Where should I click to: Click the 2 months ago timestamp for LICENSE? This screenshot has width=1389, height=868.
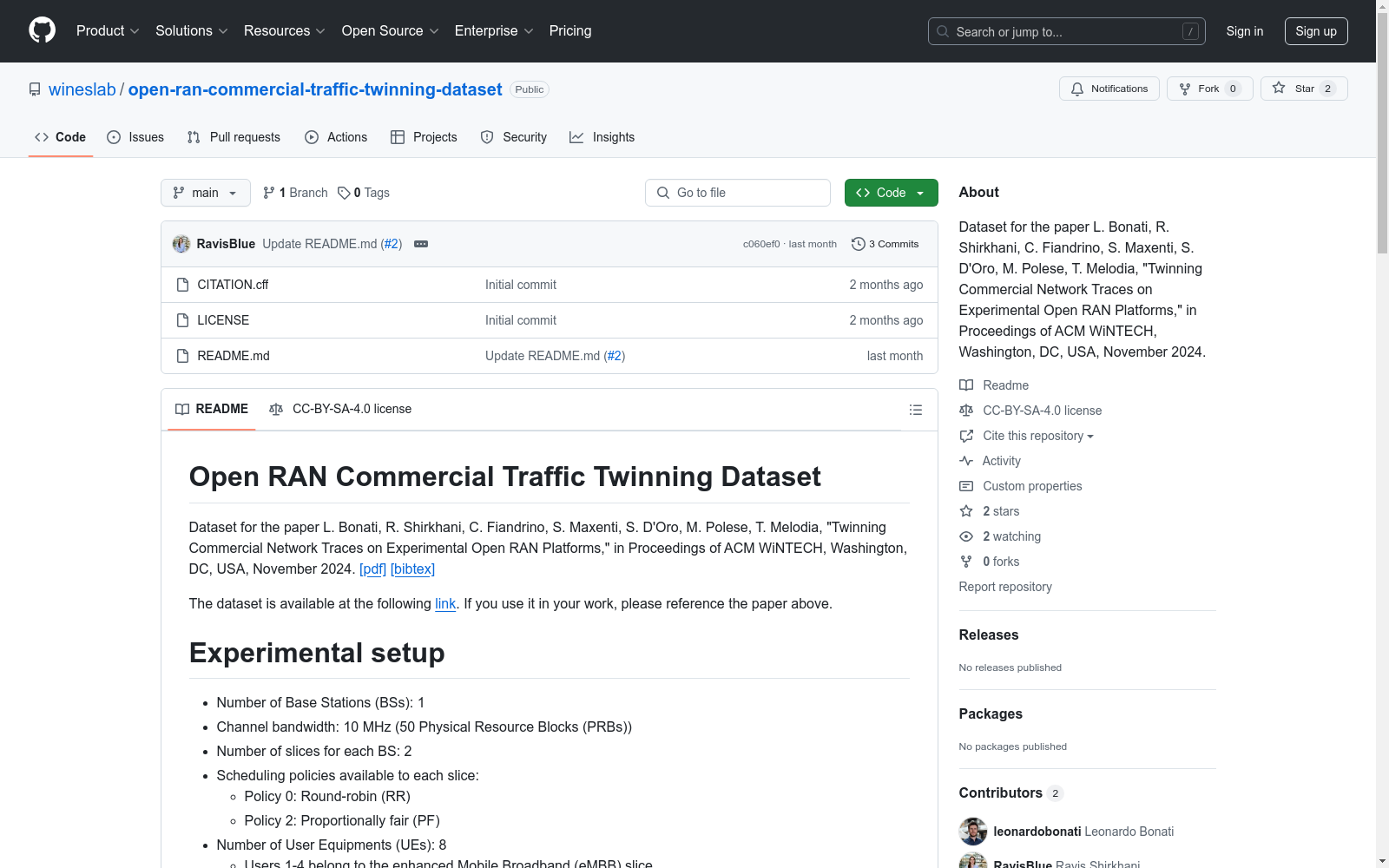pyautogui.click(x=886, y=320)
